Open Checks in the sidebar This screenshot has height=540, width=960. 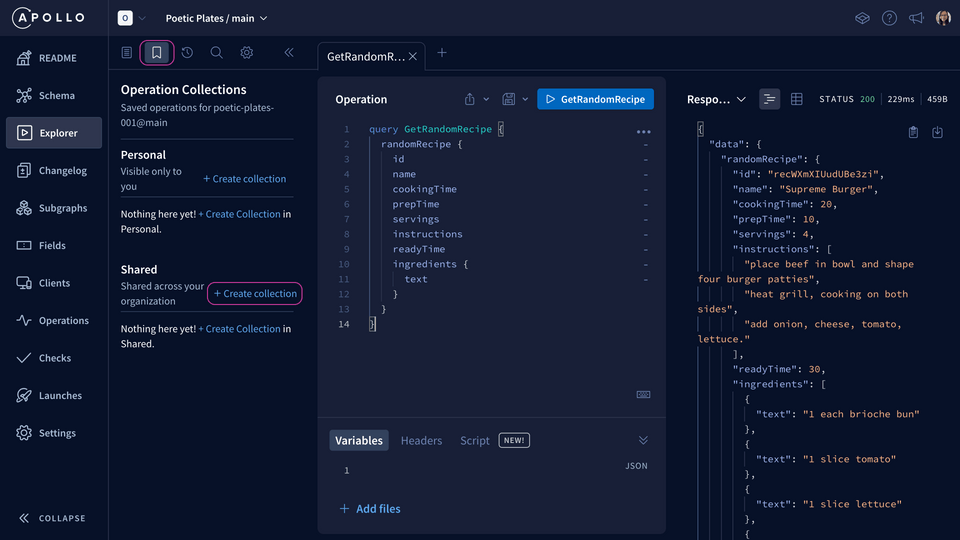[x=54, y=358]
